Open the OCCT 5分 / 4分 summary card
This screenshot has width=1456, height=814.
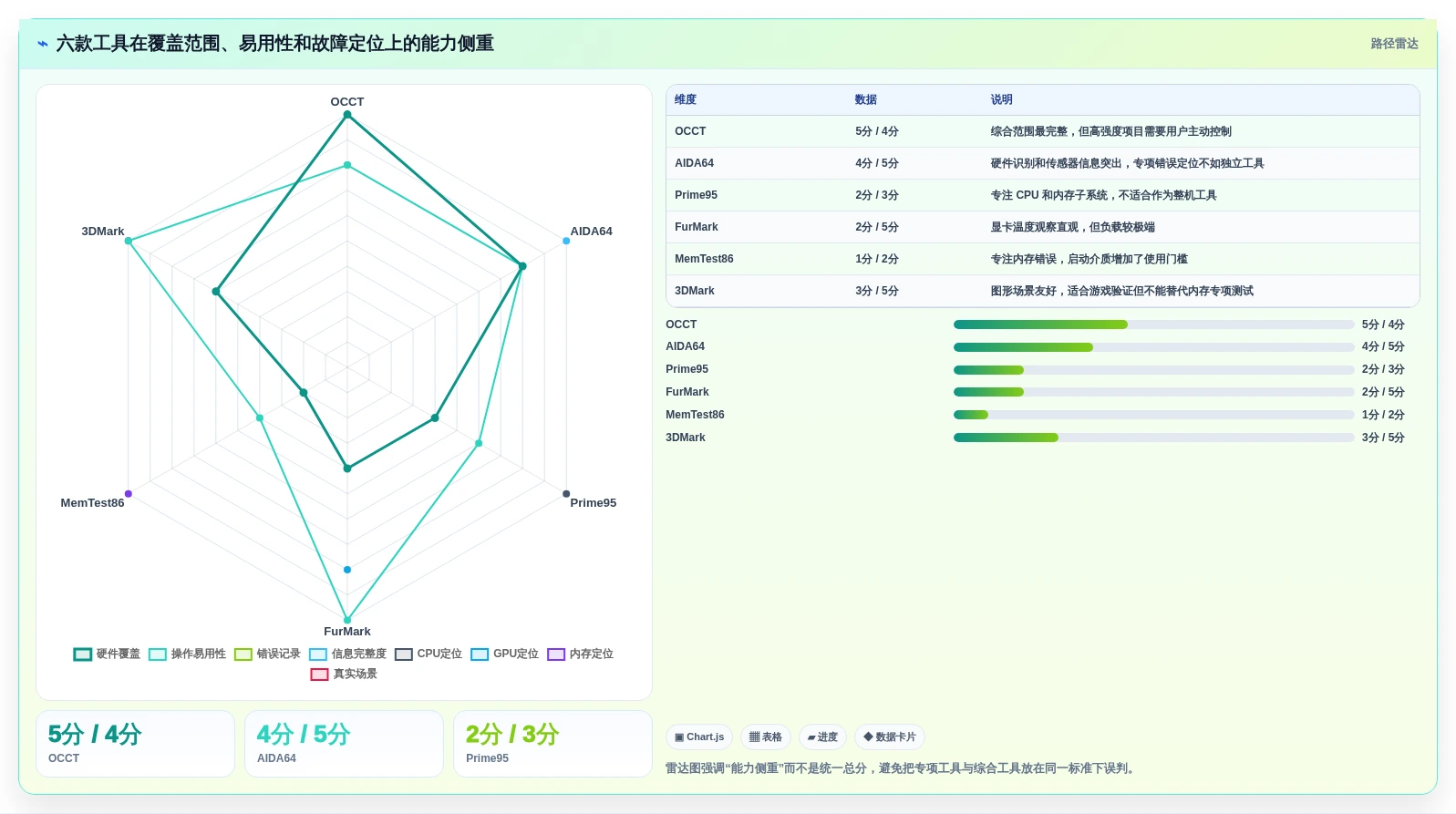(x=135, y=744)
